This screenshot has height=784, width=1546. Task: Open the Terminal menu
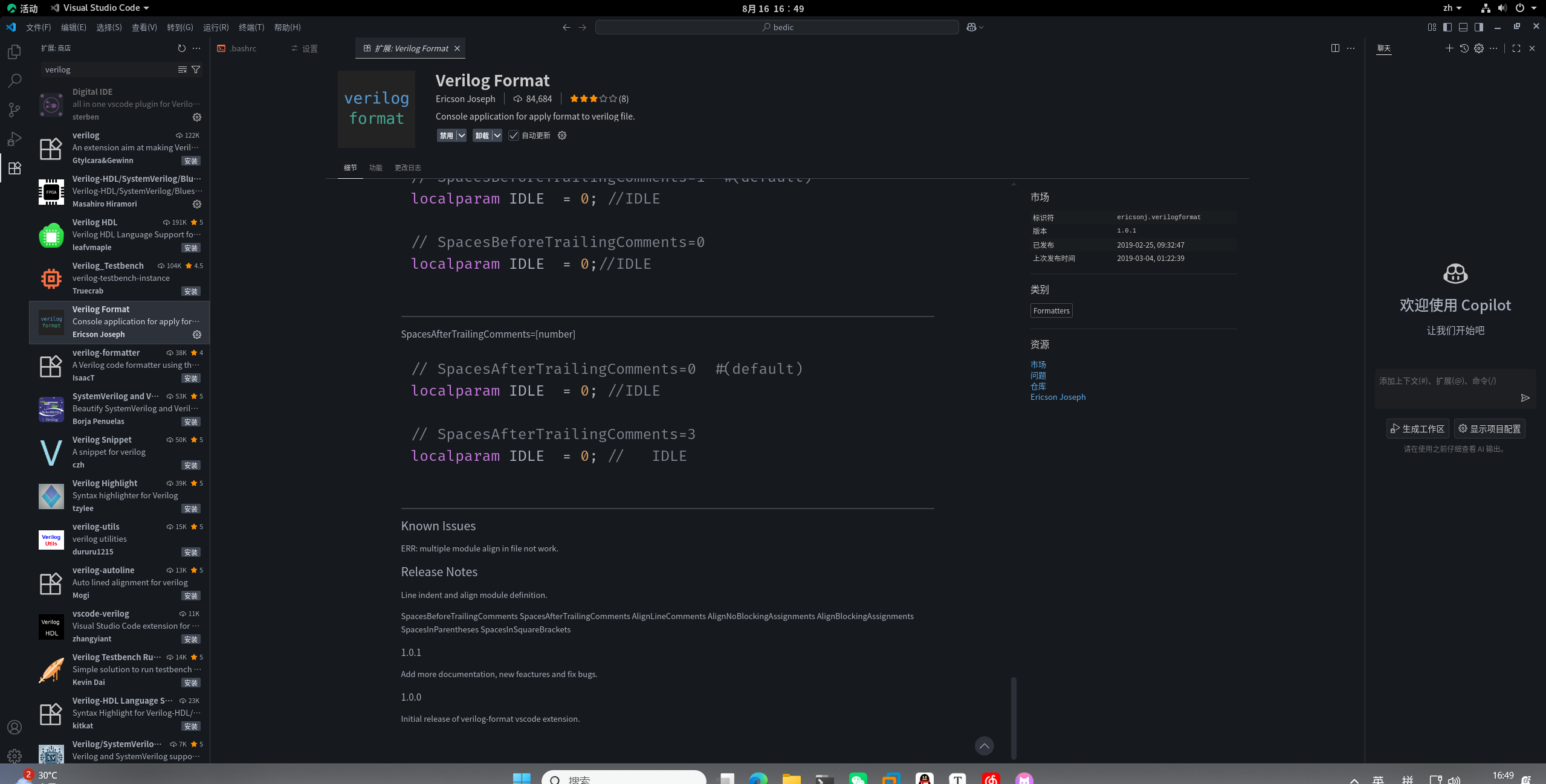point(251,27)
